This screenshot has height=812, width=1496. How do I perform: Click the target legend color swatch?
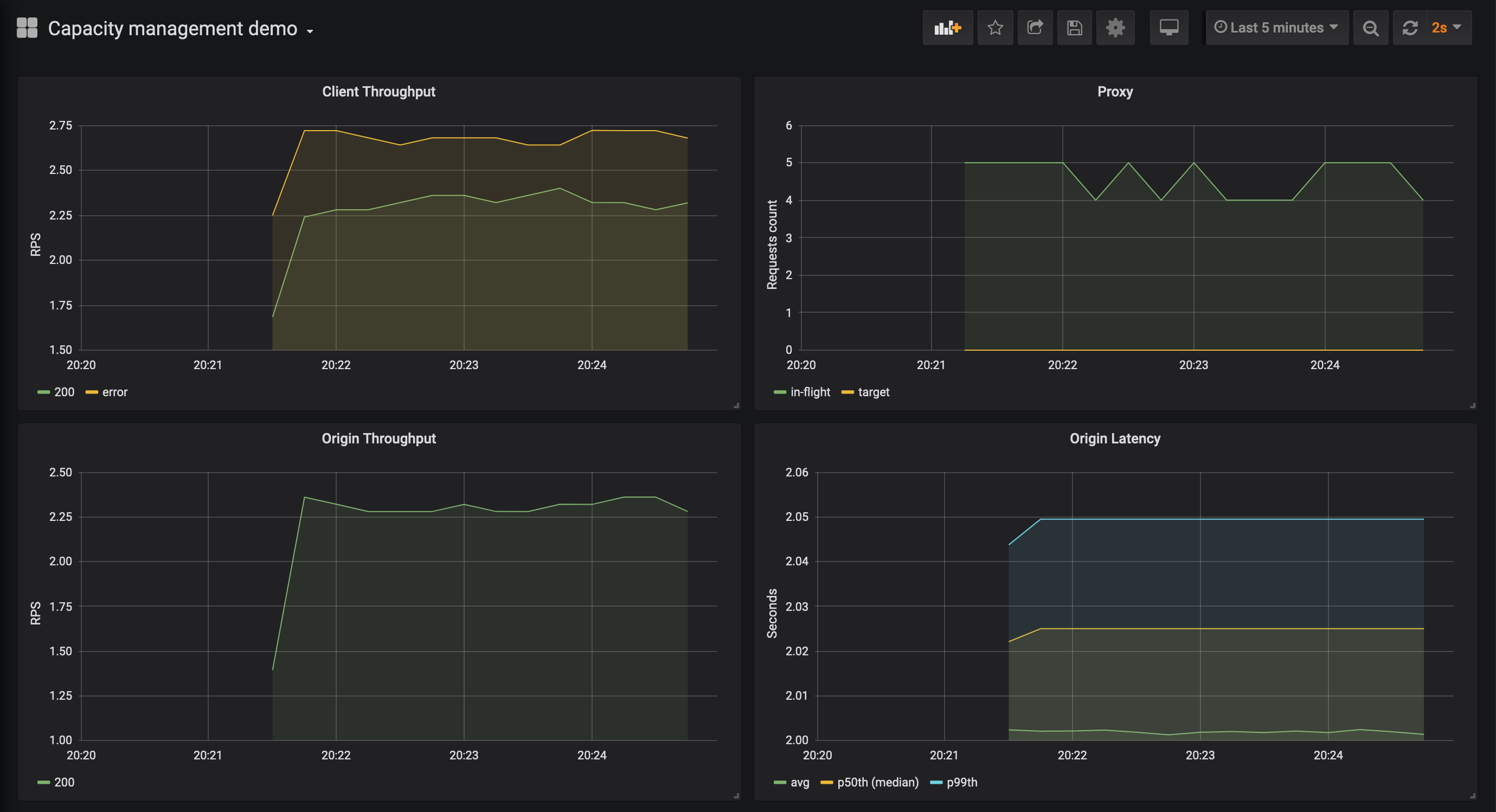pos(847,393)
